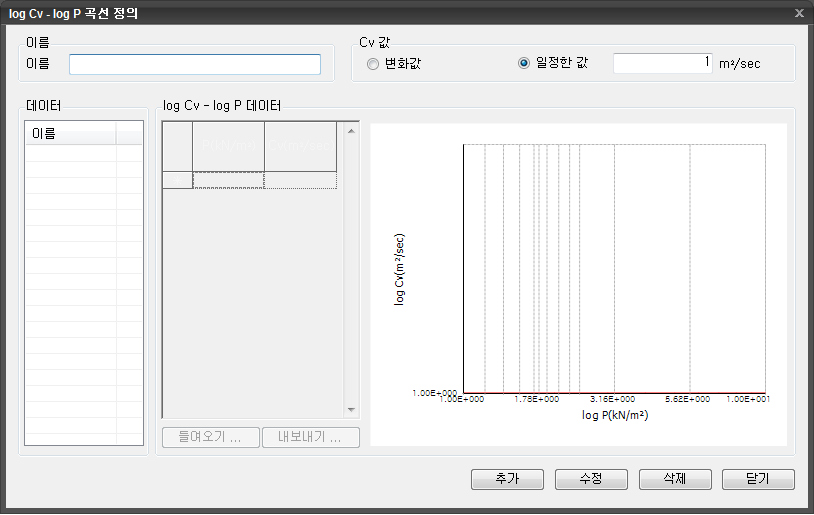Click the first P data cell in table
Image resolution: width=814 pixels, height=515 pixels.
click(228, 180)
